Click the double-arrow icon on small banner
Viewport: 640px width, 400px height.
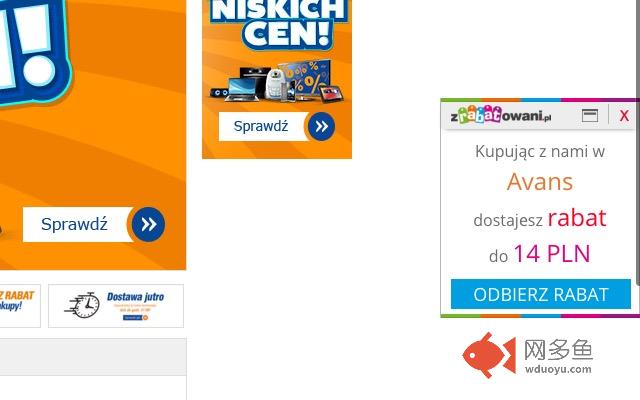pos(322,127)
